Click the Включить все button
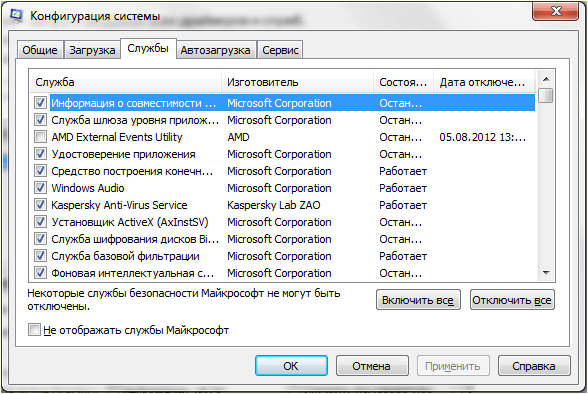Image resolution: width=588 pixels, height=394 pixels. 418,300
